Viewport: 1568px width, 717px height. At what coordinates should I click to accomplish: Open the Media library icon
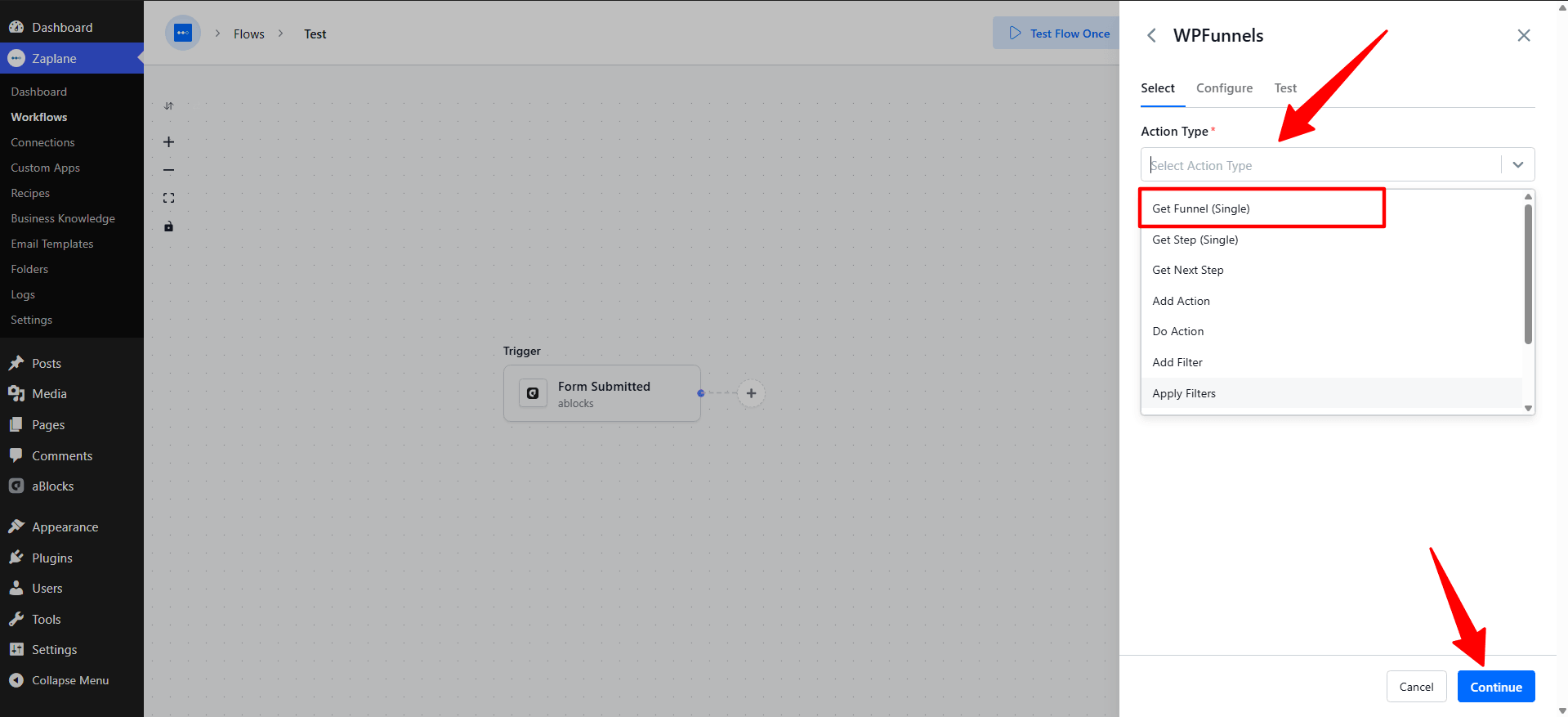pos(16,393)
